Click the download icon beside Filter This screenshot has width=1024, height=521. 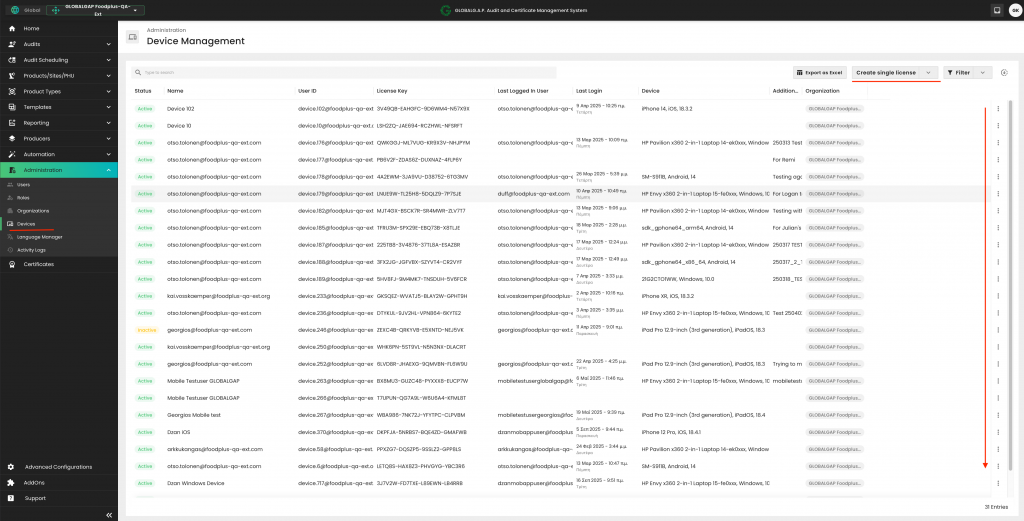tap(1003, 72)
